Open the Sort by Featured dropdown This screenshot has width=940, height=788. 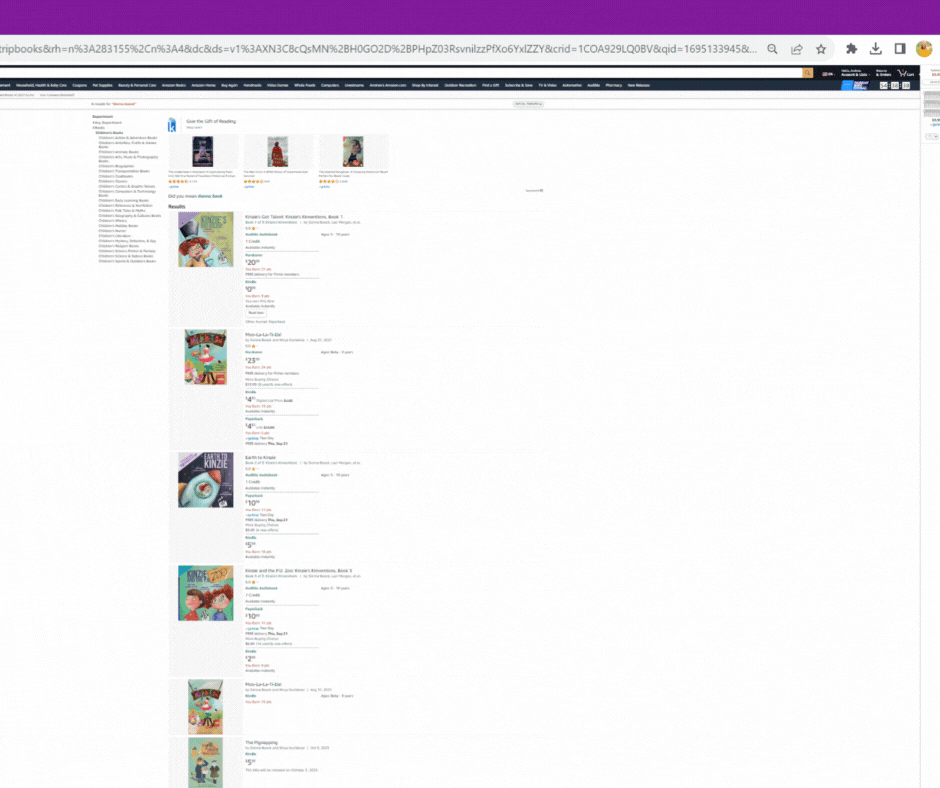(x=528, y=104)
